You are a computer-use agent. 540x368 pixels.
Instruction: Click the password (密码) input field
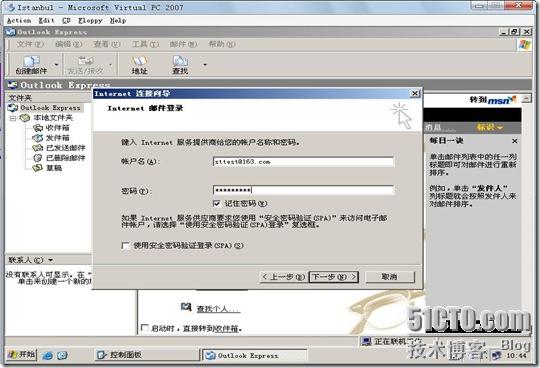(x=303, y=190)
